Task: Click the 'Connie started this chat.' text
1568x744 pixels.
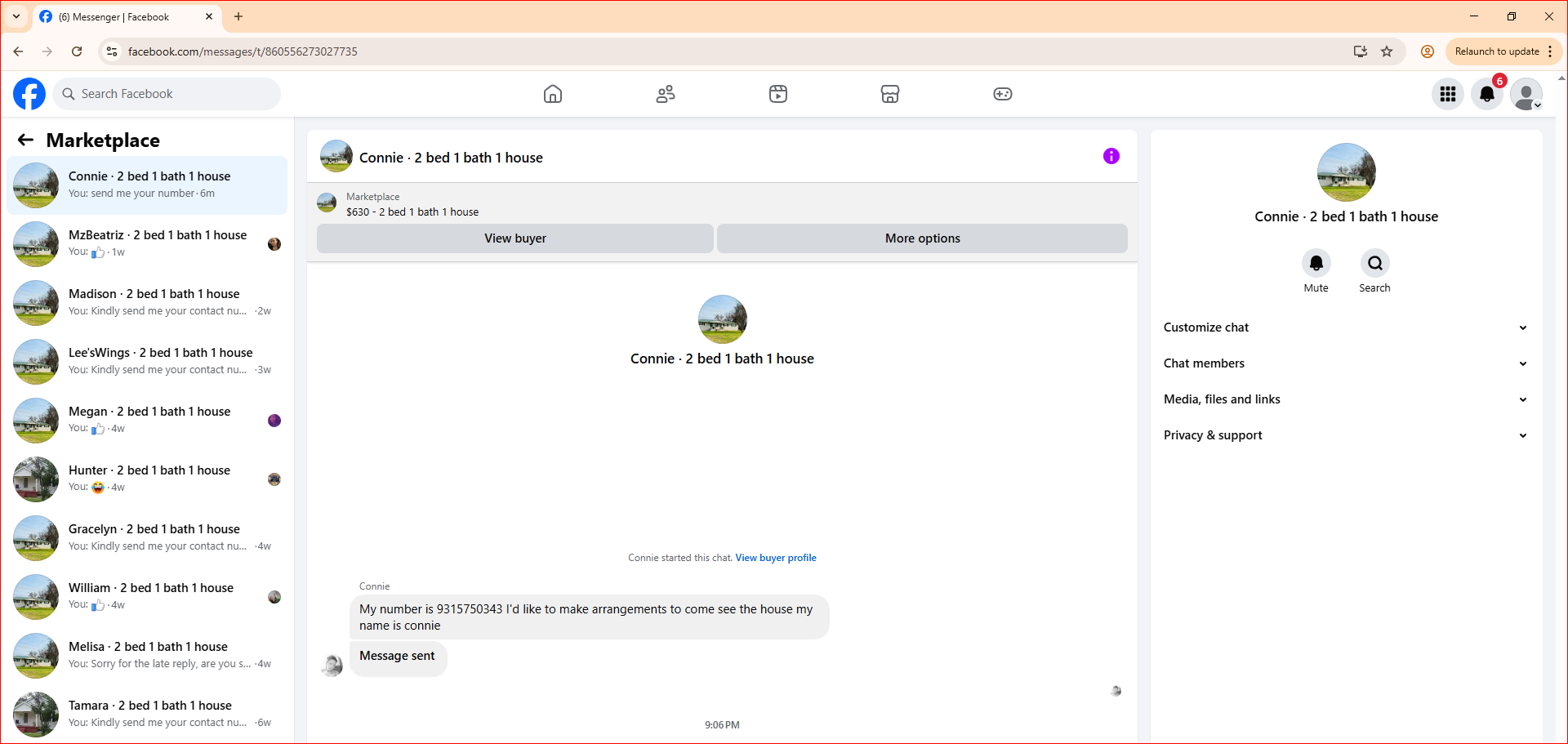Action: [680, 558]
